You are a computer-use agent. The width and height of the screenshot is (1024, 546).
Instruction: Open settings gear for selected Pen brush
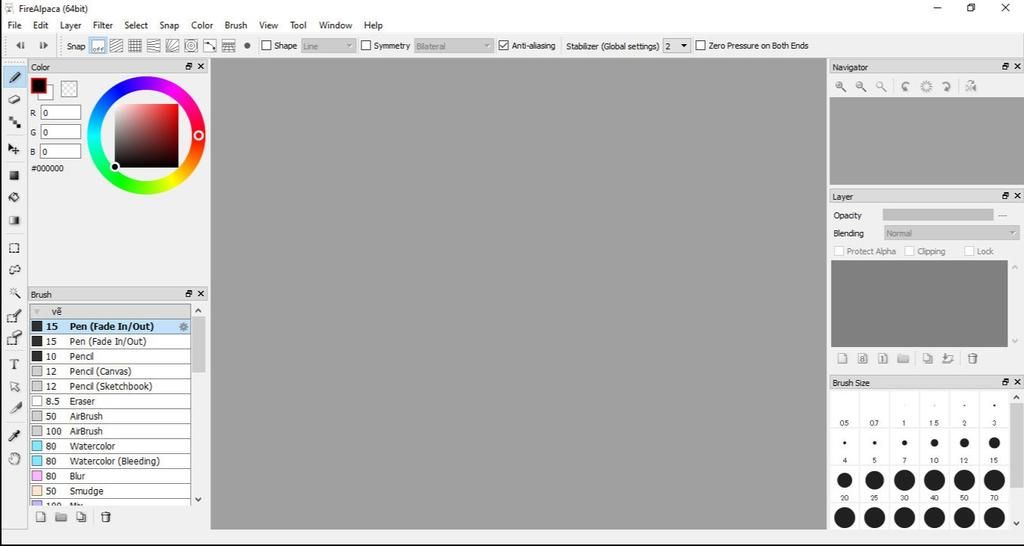(184, 327)
